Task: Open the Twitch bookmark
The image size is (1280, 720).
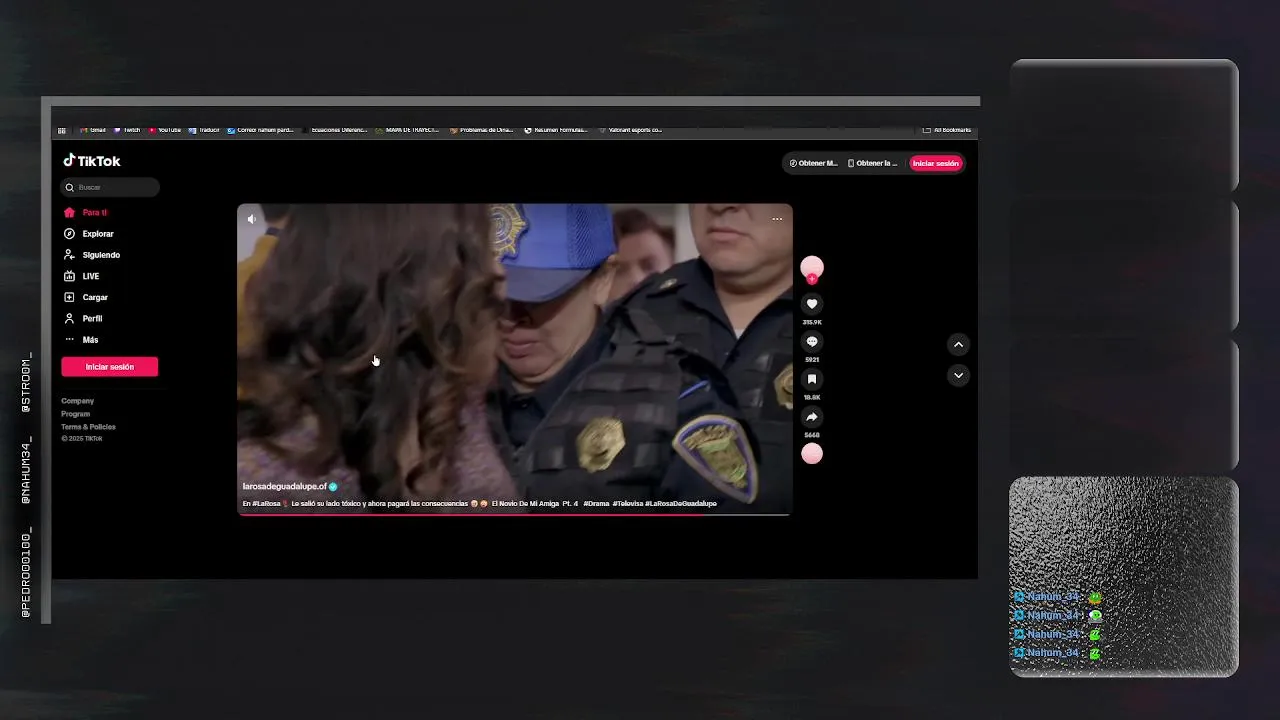Action: (x=127, y=130)
